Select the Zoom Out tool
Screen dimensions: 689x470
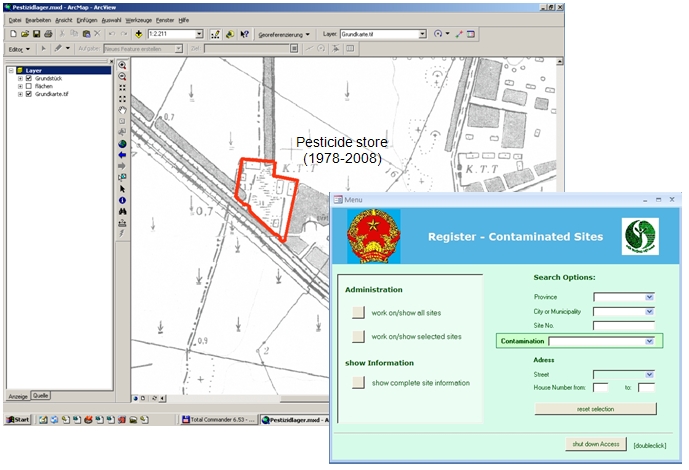[x=122, y=77]
